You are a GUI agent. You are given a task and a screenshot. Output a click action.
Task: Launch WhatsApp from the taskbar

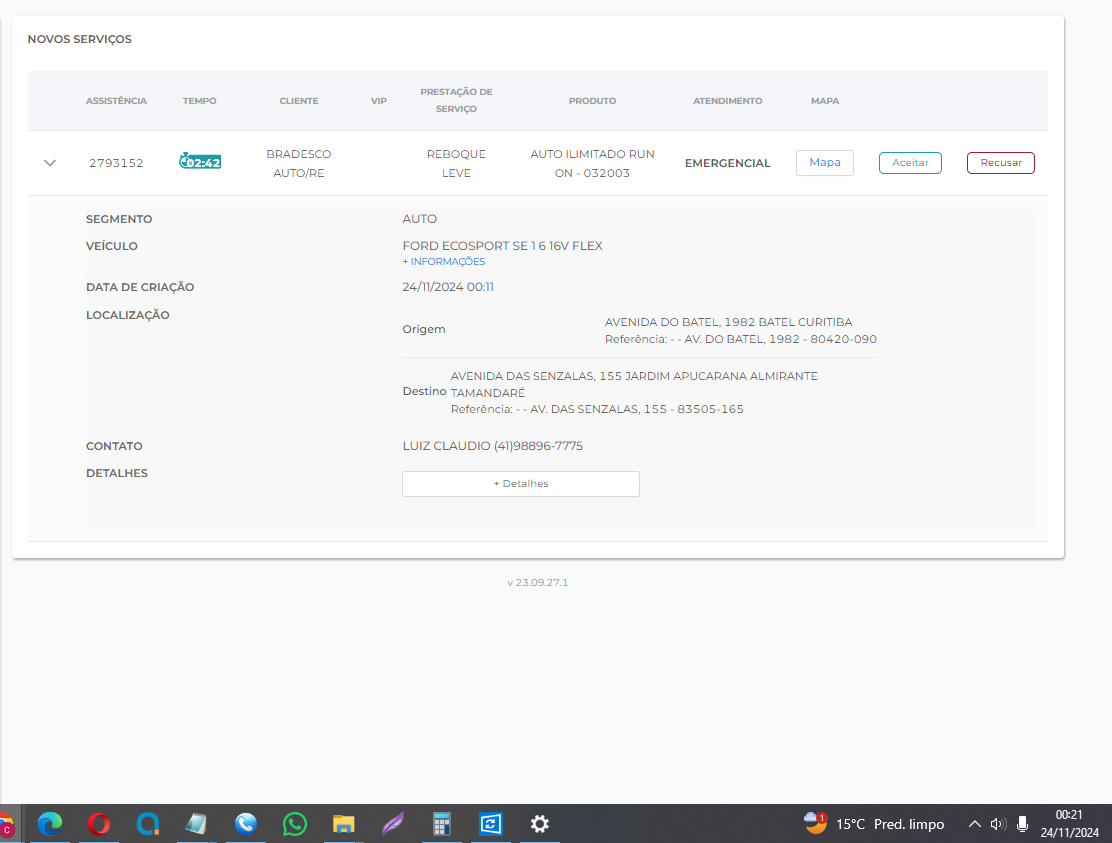point(295,824)
